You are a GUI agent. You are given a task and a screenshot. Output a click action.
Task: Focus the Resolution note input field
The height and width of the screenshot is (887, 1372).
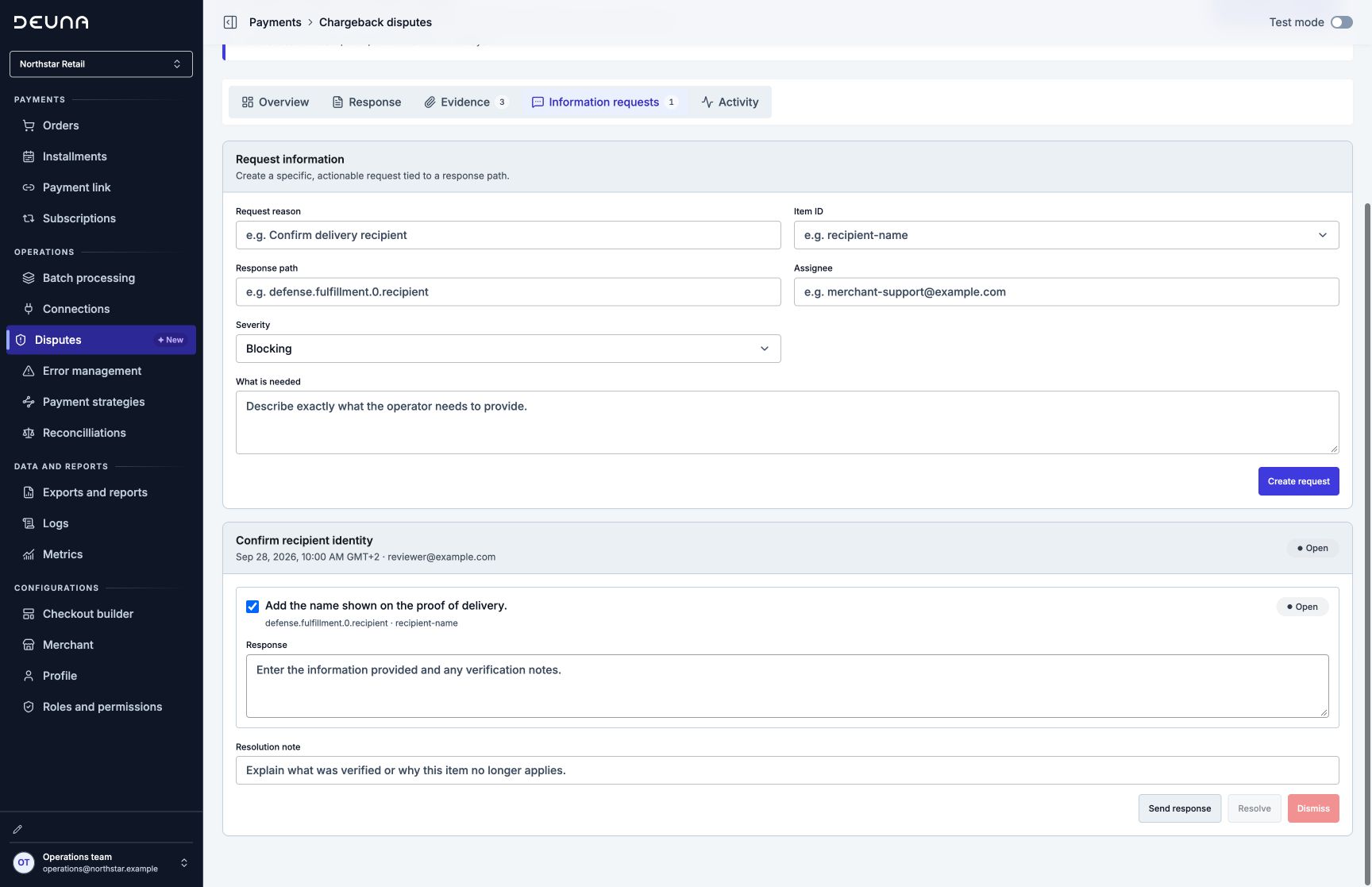pos(788,770)
